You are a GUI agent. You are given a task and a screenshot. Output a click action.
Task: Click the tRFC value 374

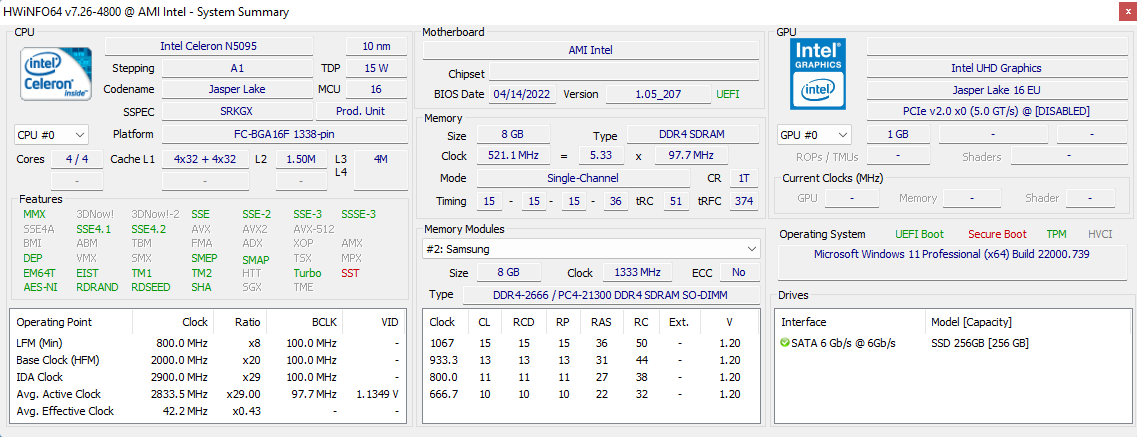coord(745,201)
